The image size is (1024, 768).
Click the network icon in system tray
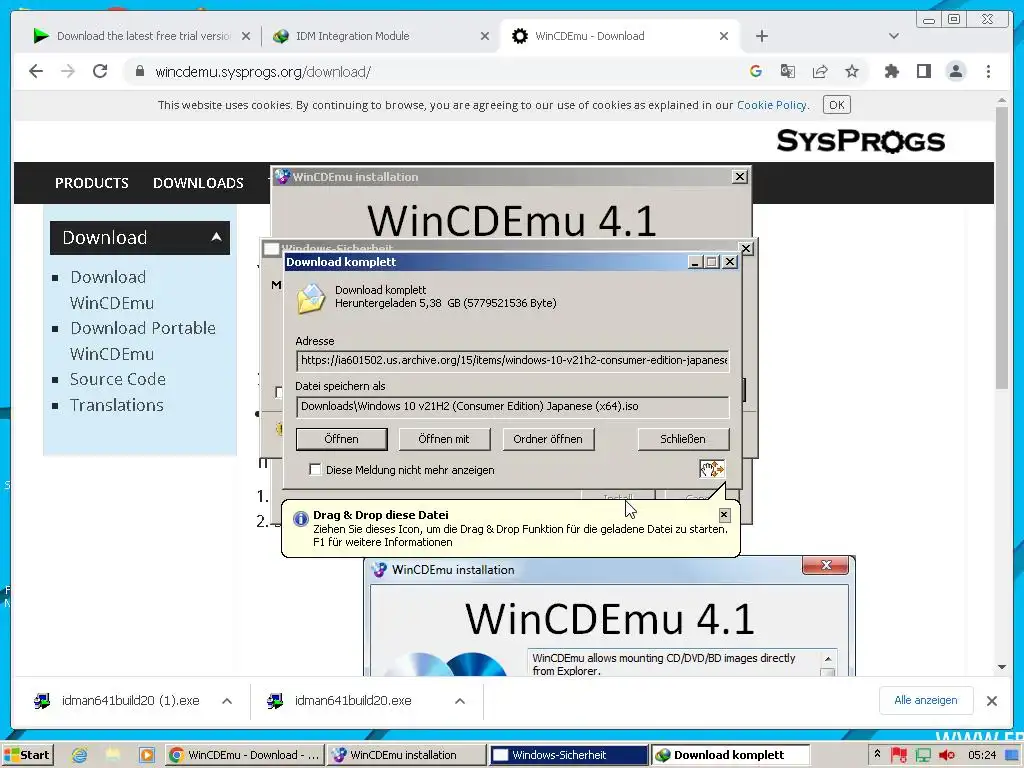pyautogui.click(x=923, y=755)
